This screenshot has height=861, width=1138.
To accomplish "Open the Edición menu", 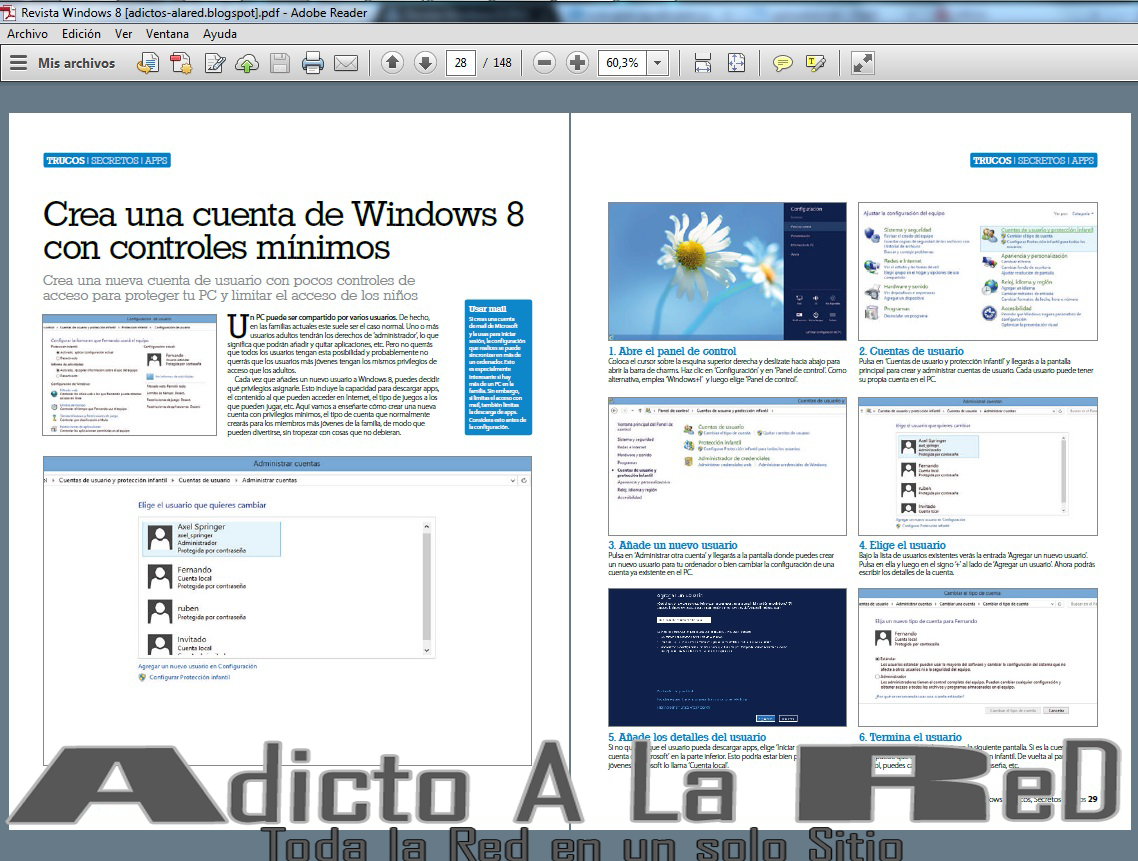I will click(81, 33).
